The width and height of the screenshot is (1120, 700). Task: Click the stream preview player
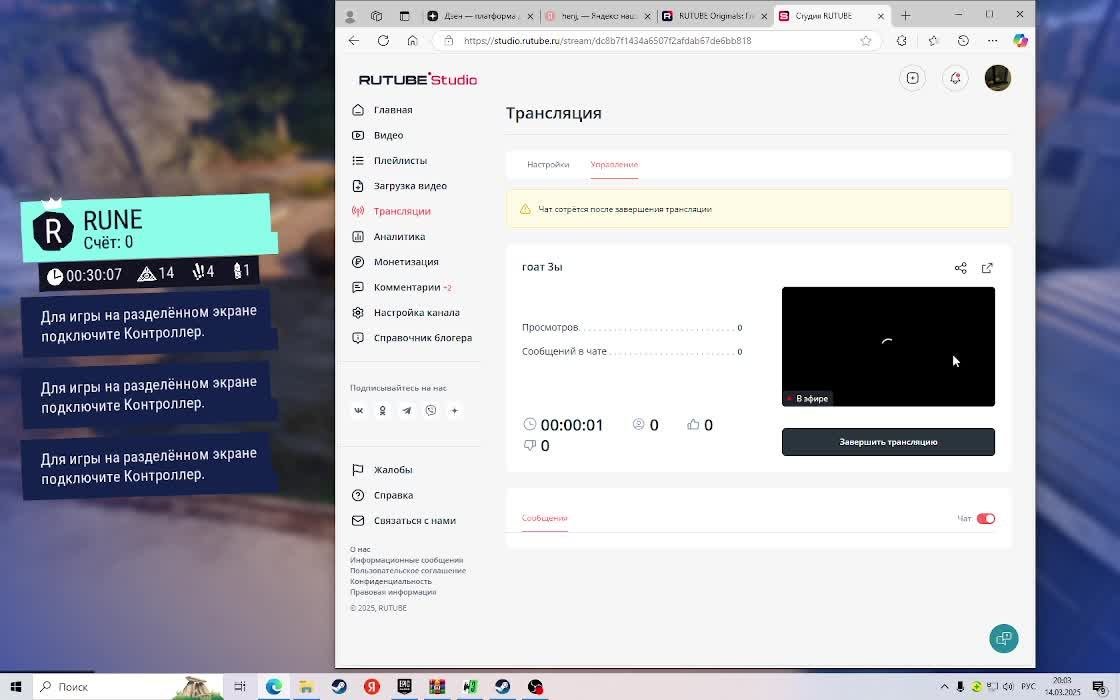click(888, 346)
